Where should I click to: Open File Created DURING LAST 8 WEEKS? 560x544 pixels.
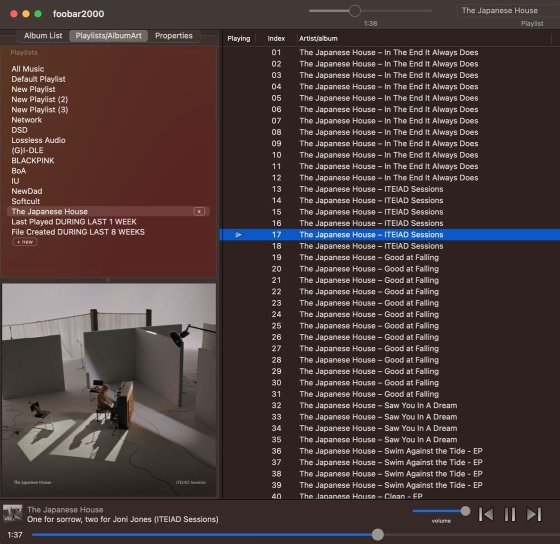tap(78, 232)
